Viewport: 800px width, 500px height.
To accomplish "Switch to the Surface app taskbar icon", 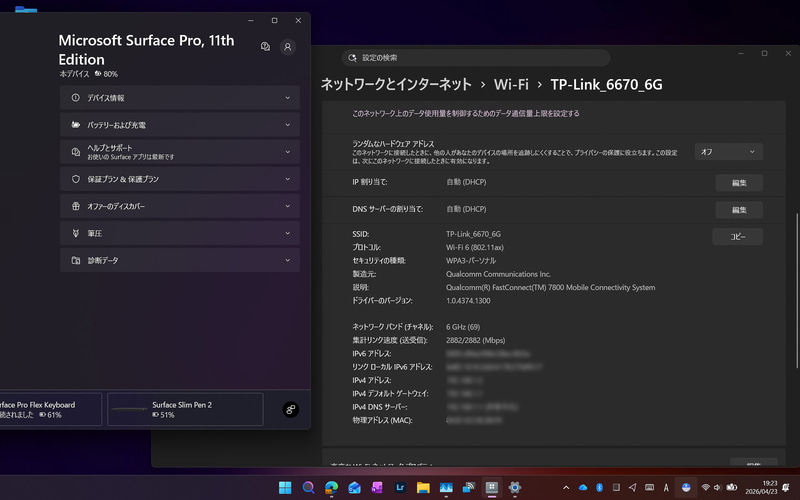I will [492, 488].
